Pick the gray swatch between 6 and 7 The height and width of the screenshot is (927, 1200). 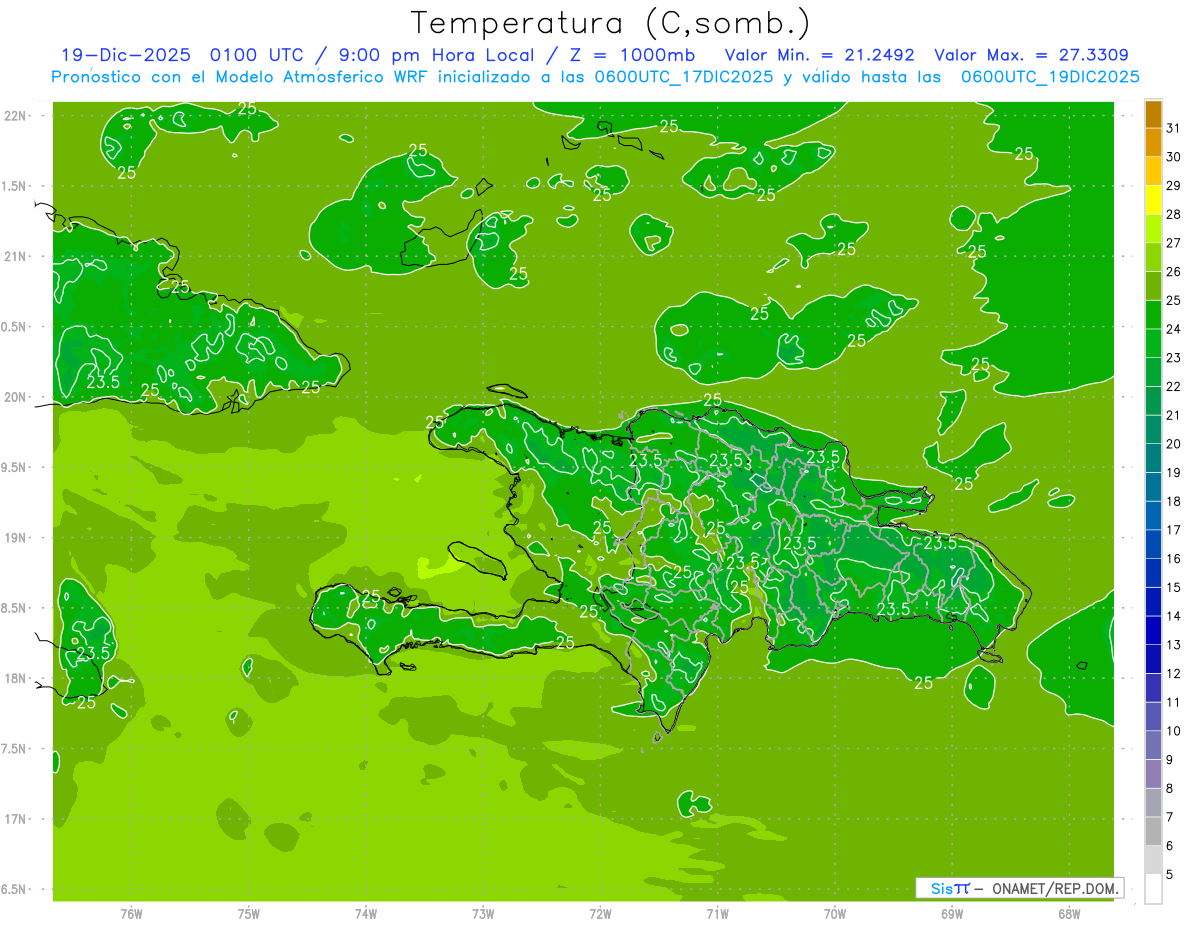click(x=1153, y=832)
